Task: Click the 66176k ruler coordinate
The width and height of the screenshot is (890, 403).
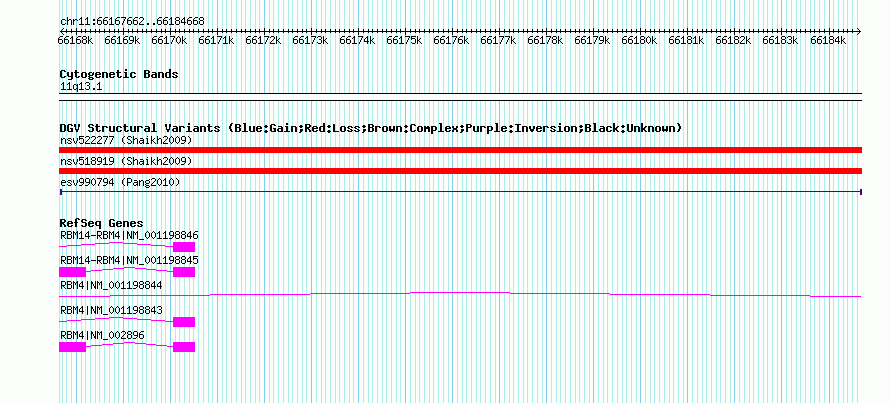Action: pos(452,40)
